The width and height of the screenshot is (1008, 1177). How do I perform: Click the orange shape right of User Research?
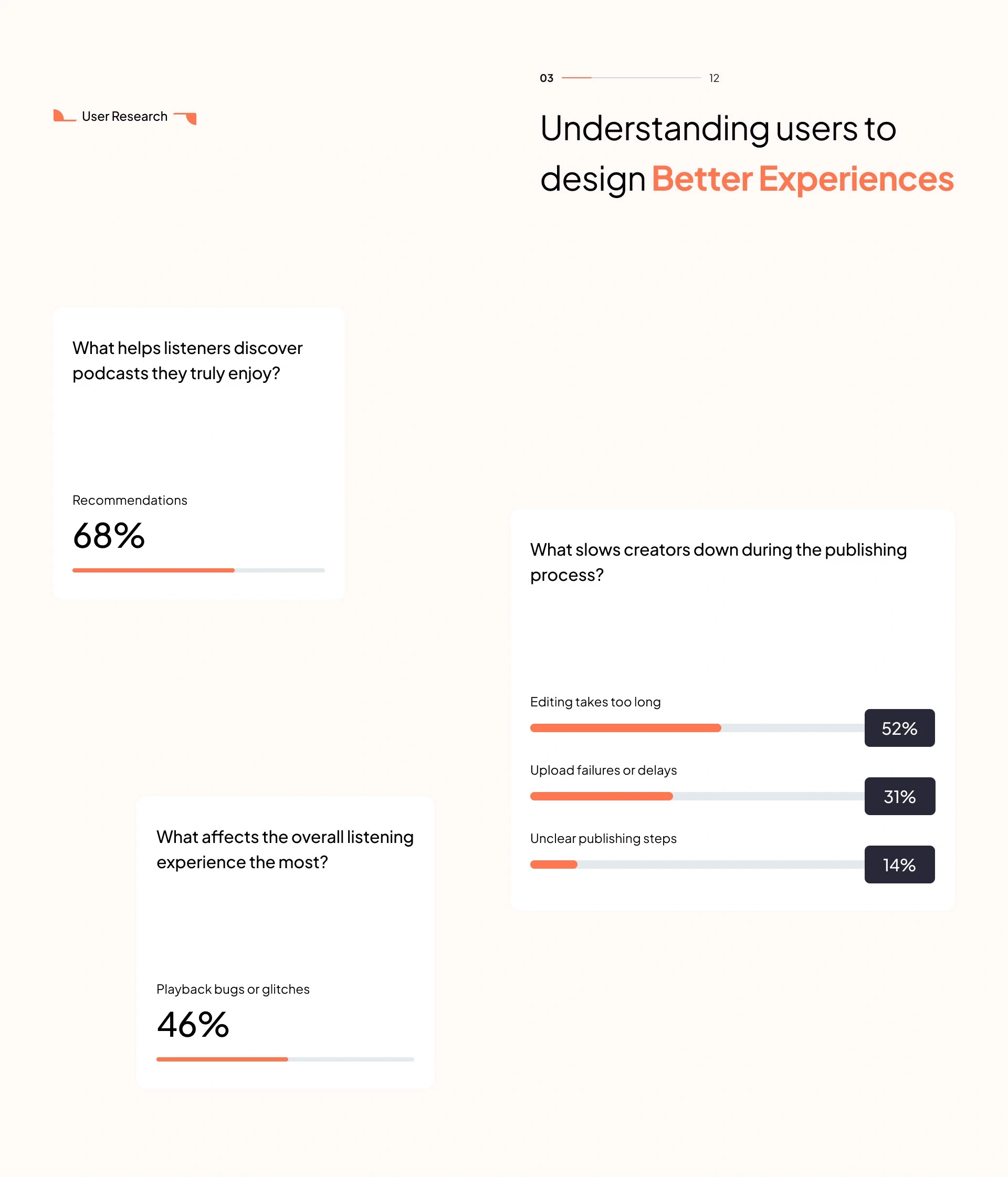pos(186,117)
